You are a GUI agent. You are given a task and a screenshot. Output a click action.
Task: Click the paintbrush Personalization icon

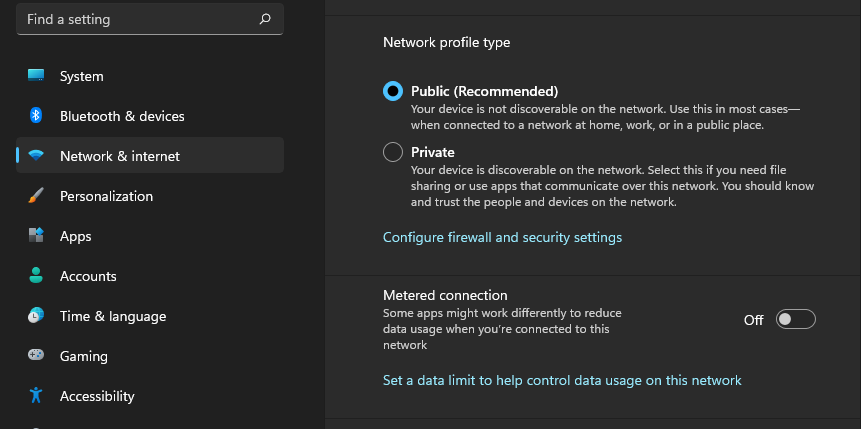(36, 196)
